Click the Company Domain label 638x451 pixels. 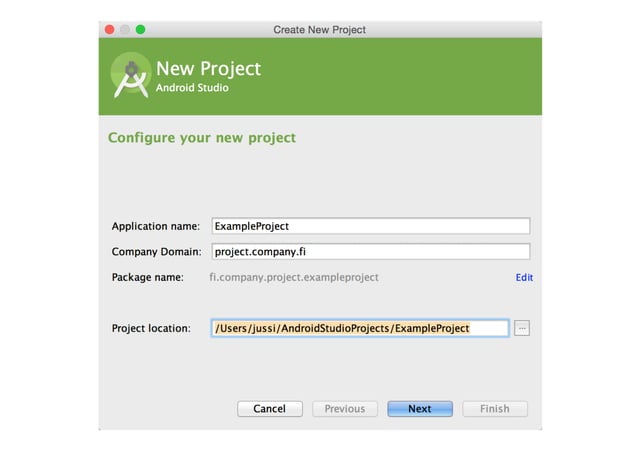coord(156,252)
